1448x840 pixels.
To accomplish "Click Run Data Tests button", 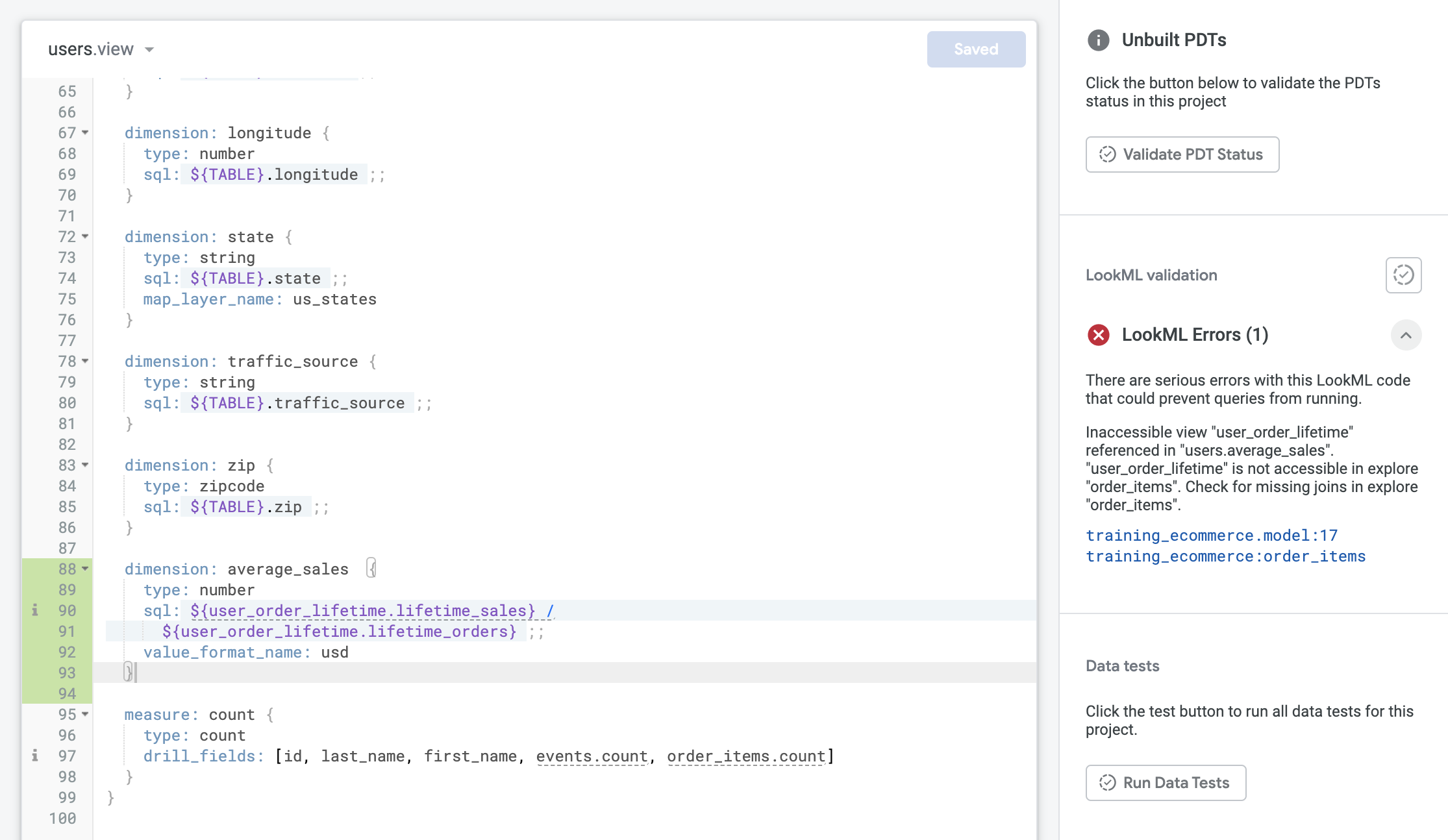I will (1166, 783).
